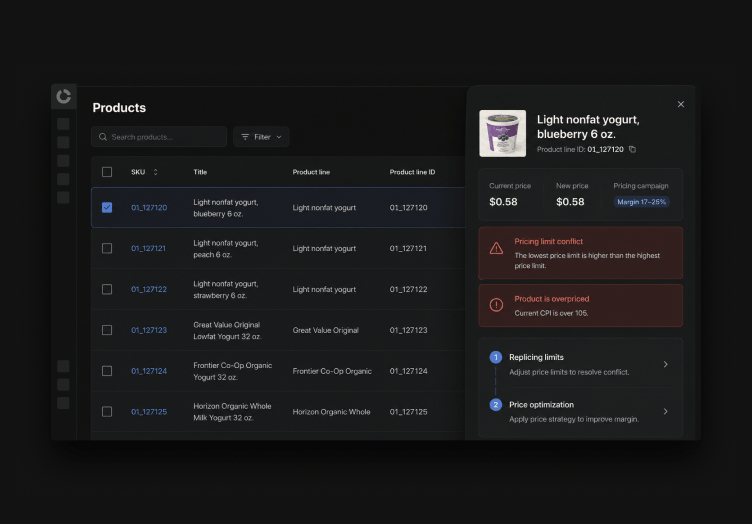
Task: Click the Product line column header
Action: (x=311, y=172)
